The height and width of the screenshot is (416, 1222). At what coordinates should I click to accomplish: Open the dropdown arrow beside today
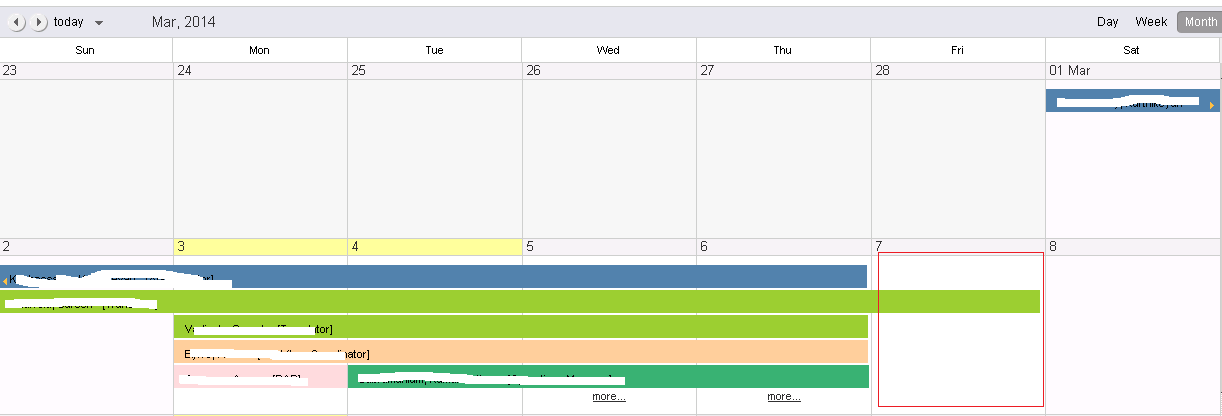[98, 23]
